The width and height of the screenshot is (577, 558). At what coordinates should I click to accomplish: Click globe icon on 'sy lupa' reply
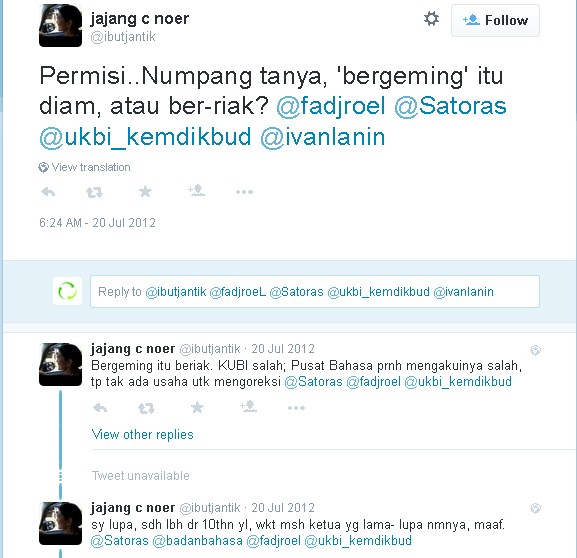[535, 508]
